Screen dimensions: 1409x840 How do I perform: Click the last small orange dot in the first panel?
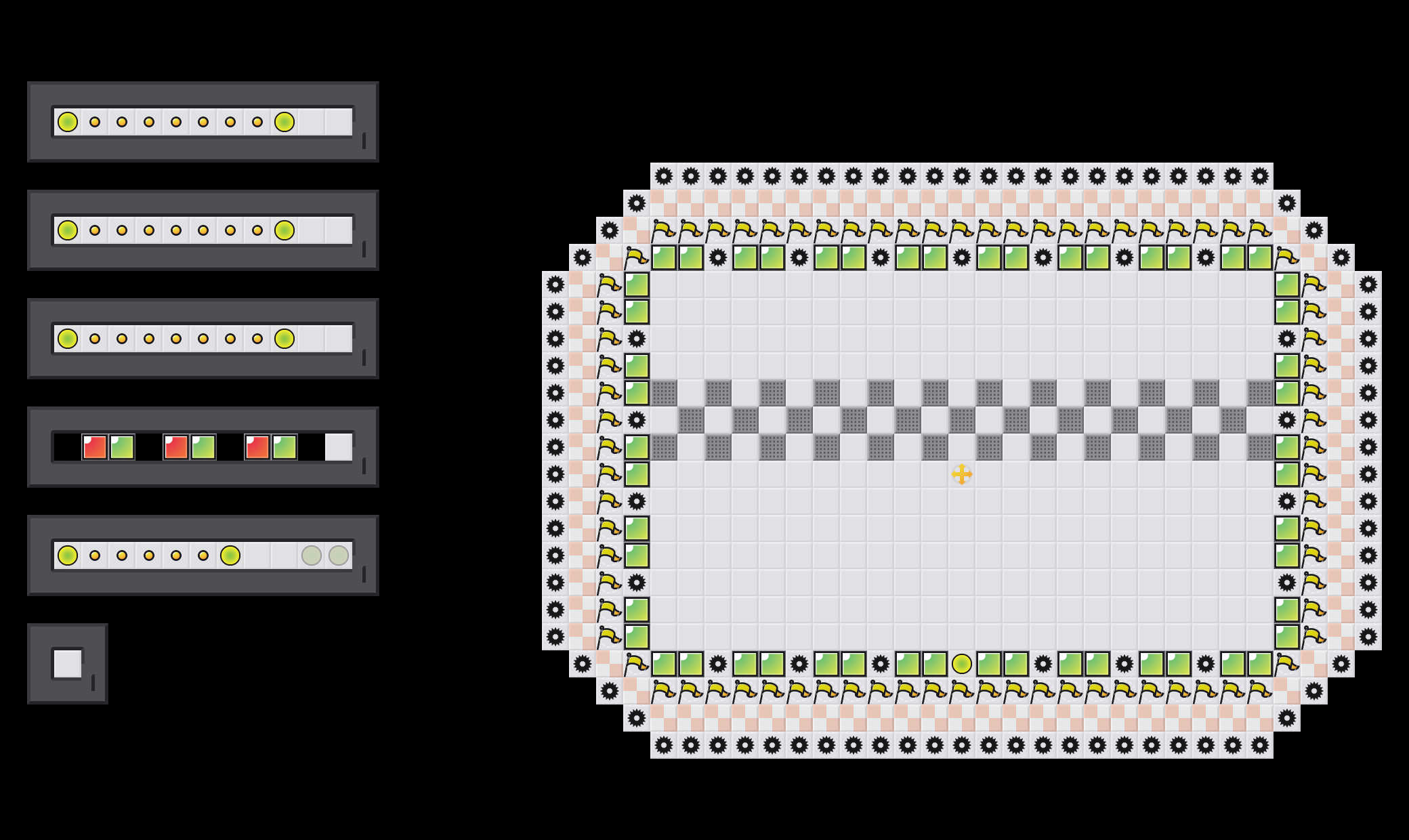[x=257, y=122]
